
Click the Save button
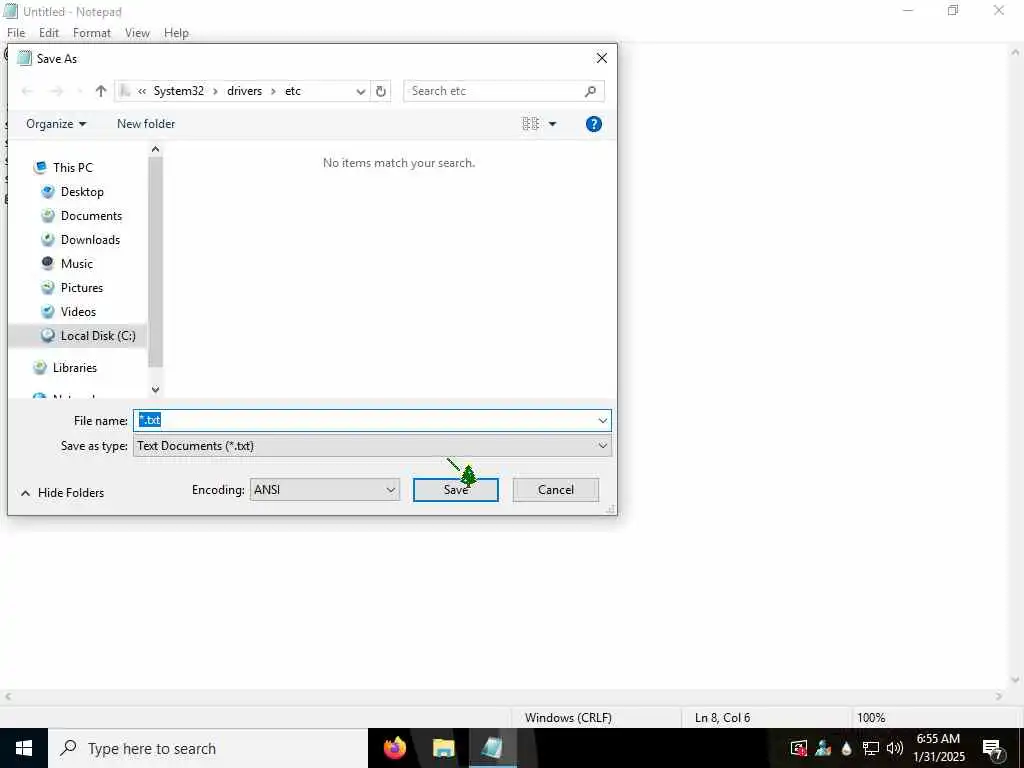point(456,490)
